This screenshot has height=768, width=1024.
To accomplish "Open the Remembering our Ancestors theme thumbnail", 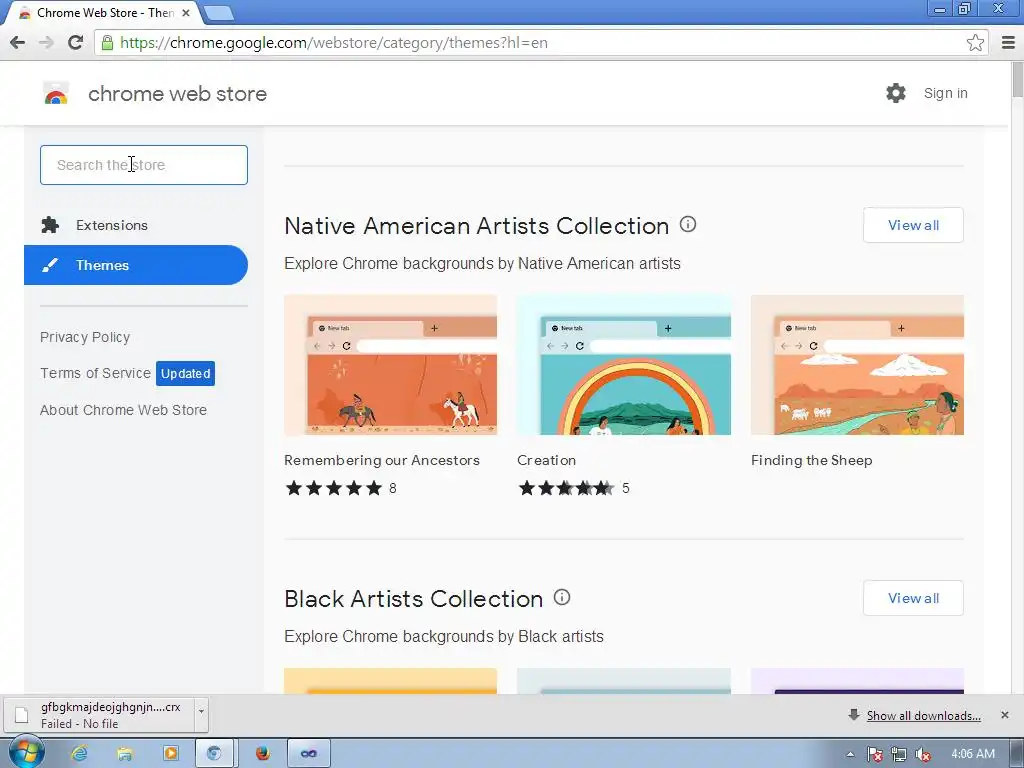I will coord(391,365).
